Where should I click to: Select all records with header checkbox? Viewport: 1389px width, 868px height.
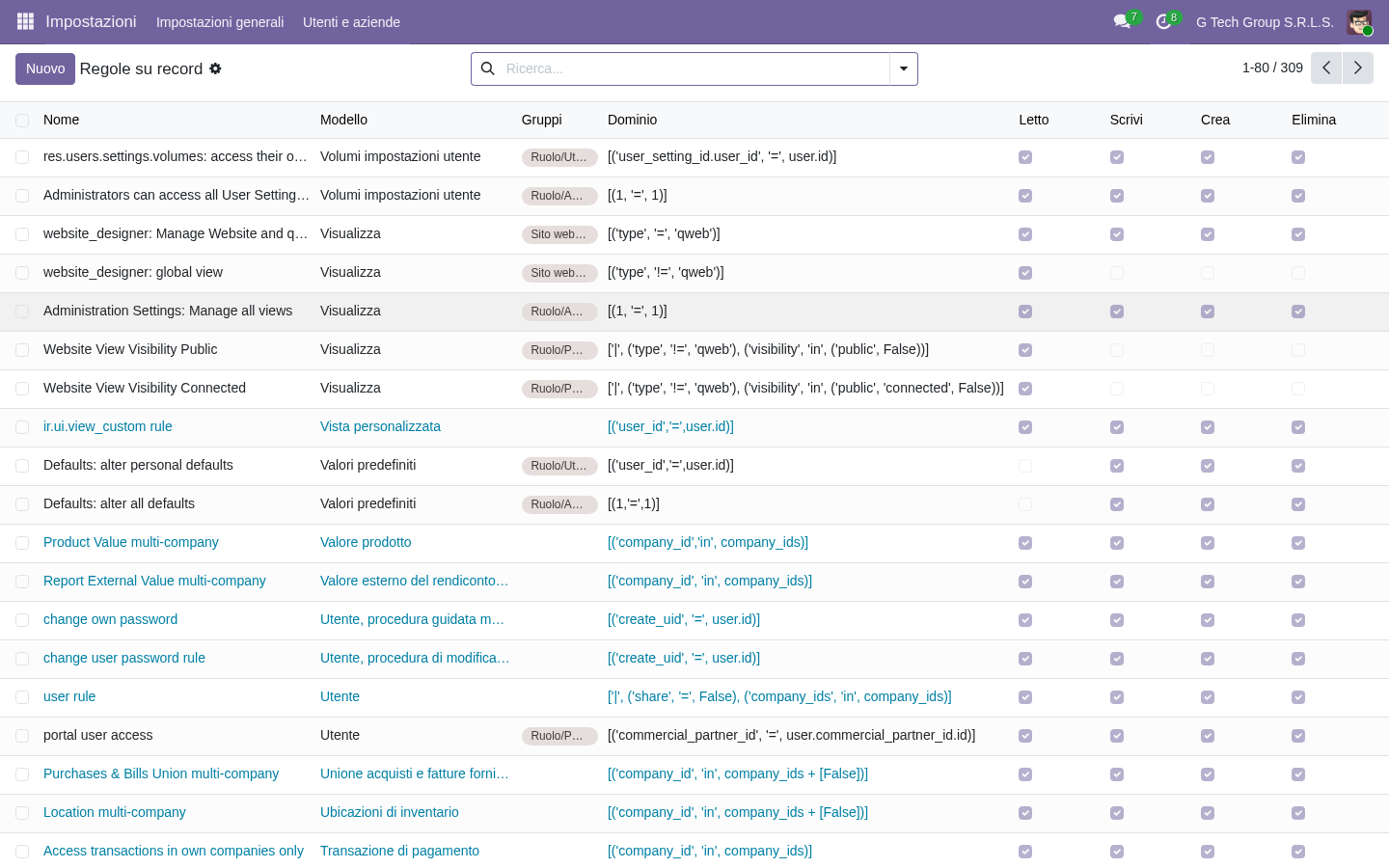click(x=22, y=120)
